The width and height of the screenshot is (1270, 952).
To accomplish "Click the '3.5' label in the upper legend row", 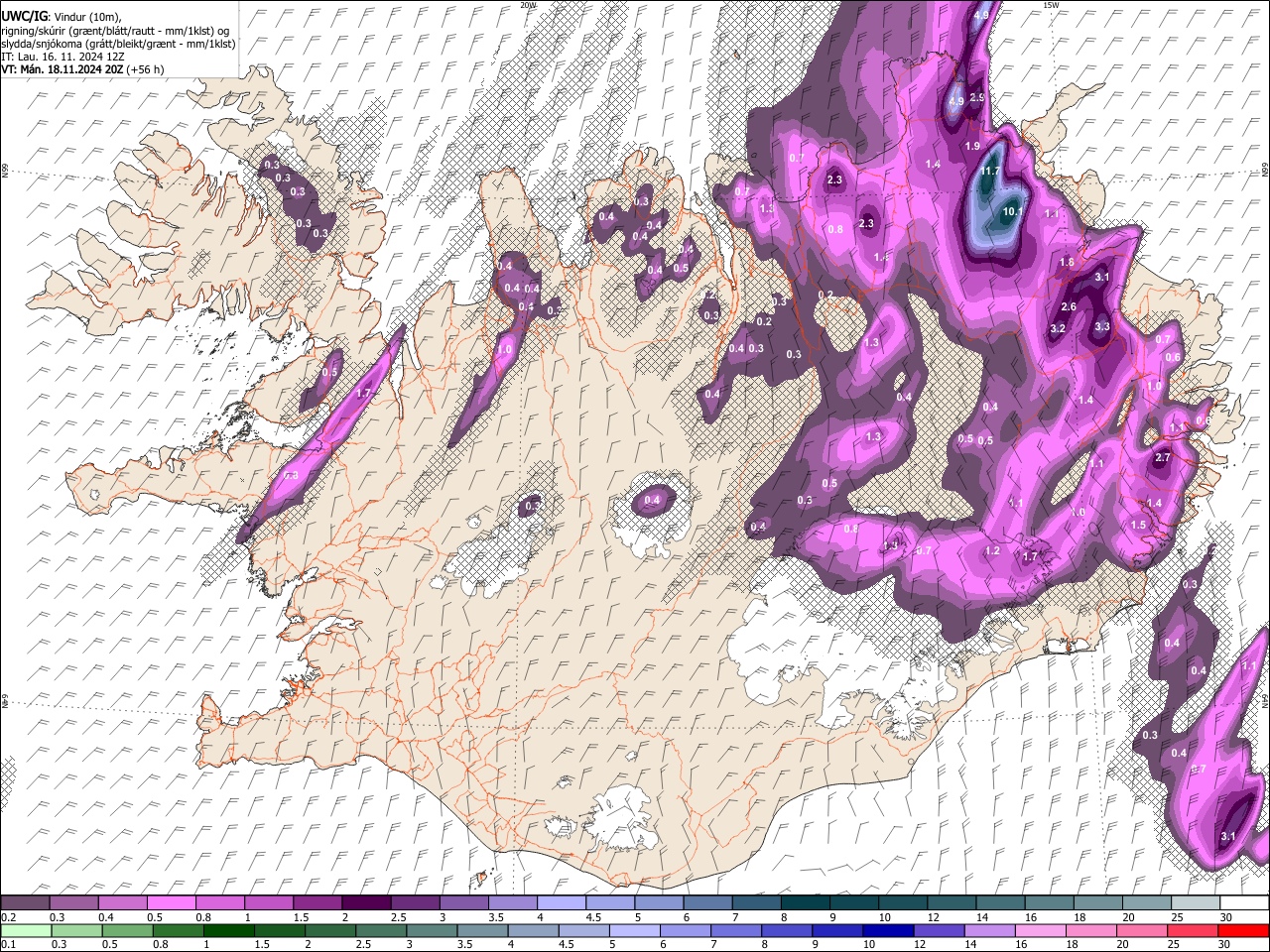I will click(495, 917).
